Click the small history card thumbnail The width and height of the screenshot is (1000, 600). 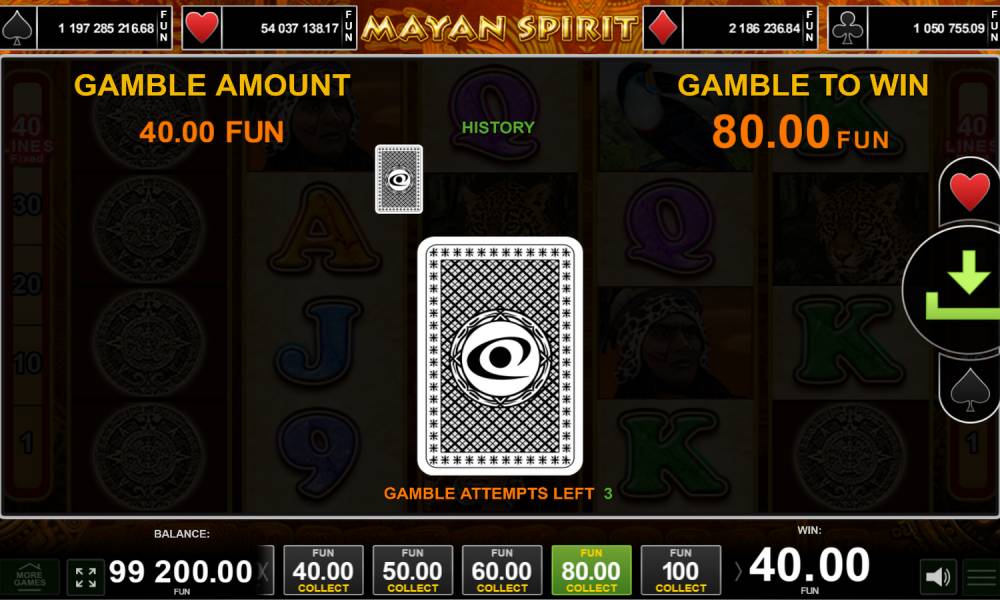point(399,179)
